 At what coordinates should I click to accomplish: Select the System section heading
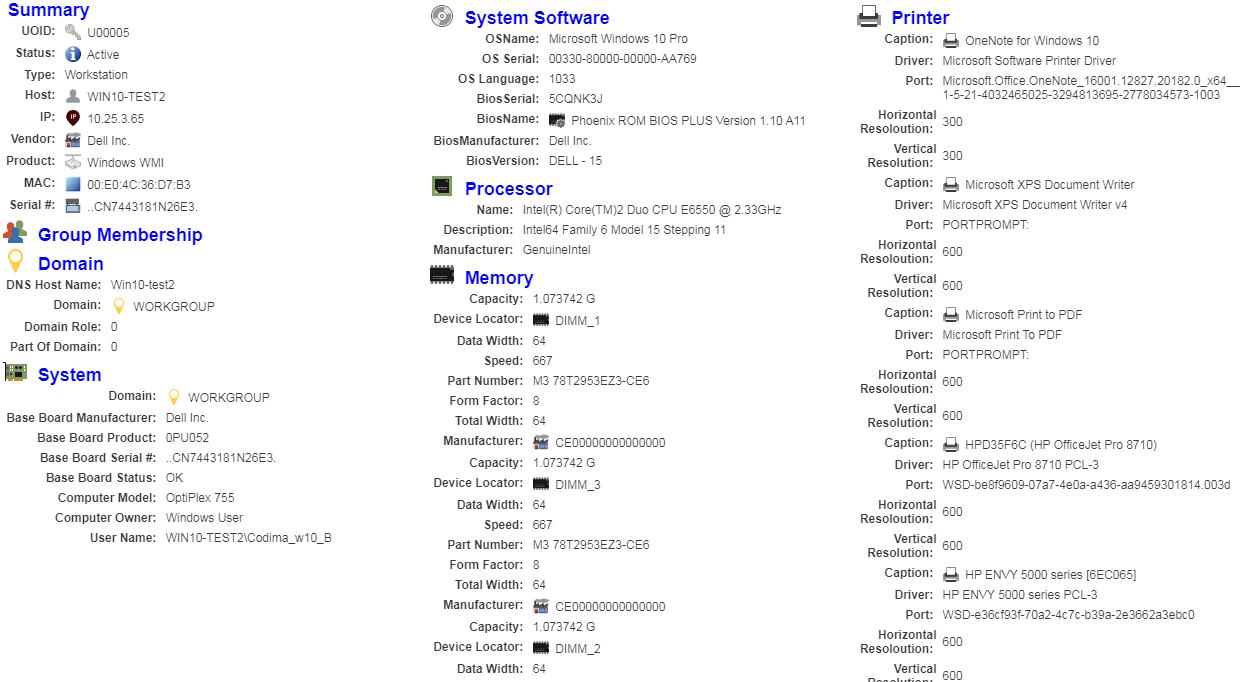[70, 375]
